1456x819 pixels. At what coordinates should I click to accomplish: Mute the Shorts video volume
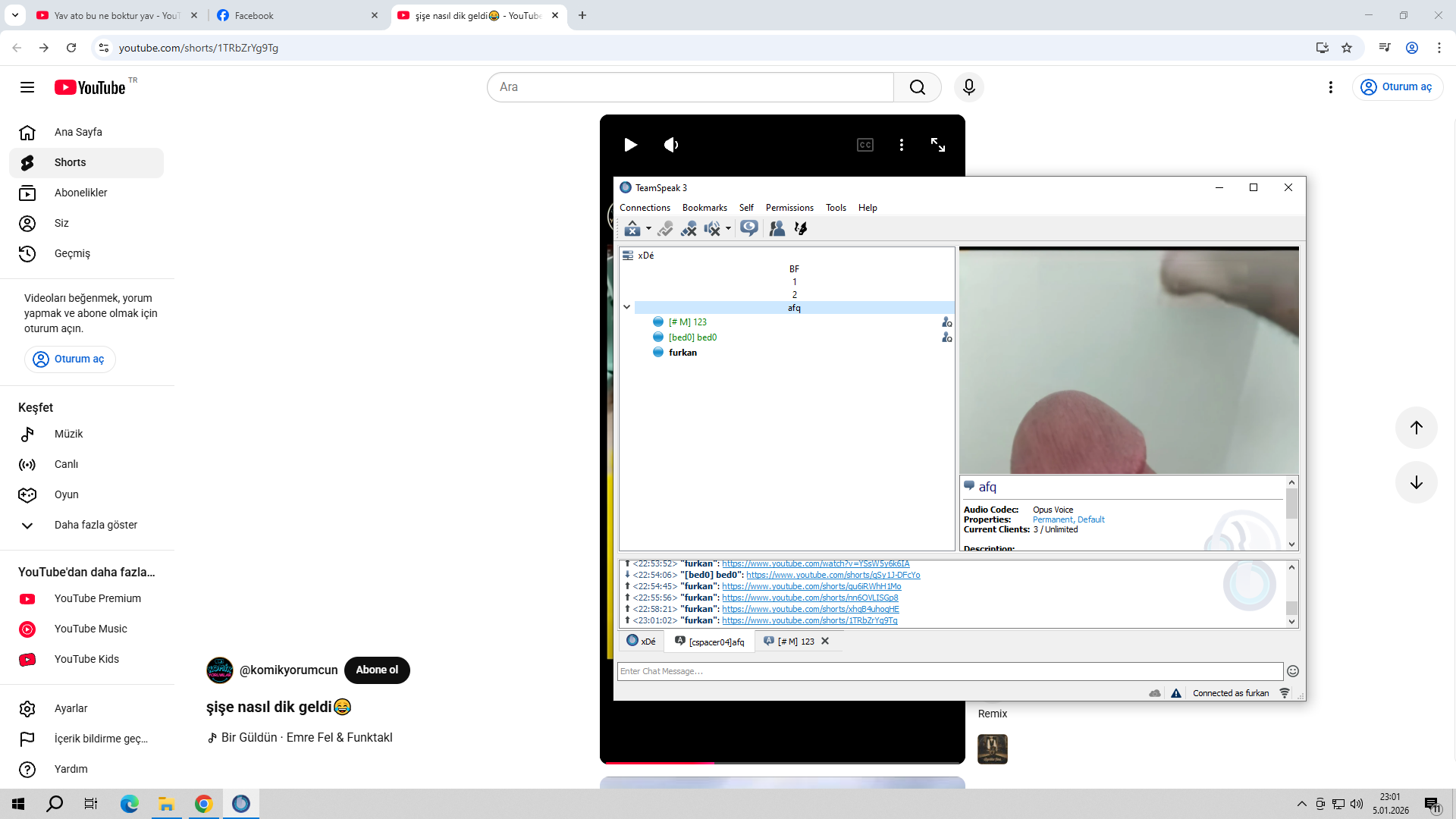point(671,145)
